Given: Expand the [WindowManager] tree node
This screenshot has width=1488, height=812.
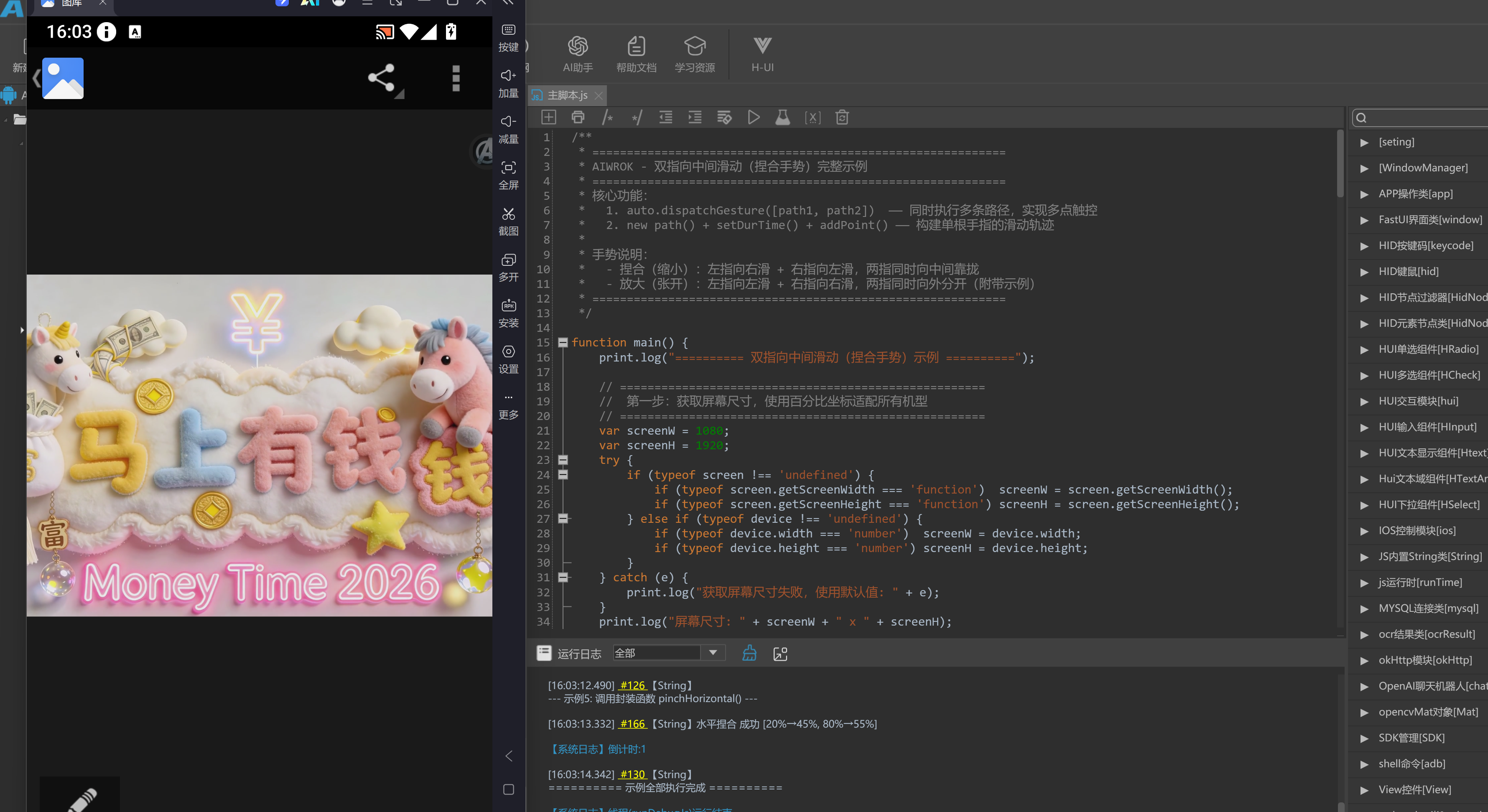Looking at the screenshot, I should pos(1364,168).
